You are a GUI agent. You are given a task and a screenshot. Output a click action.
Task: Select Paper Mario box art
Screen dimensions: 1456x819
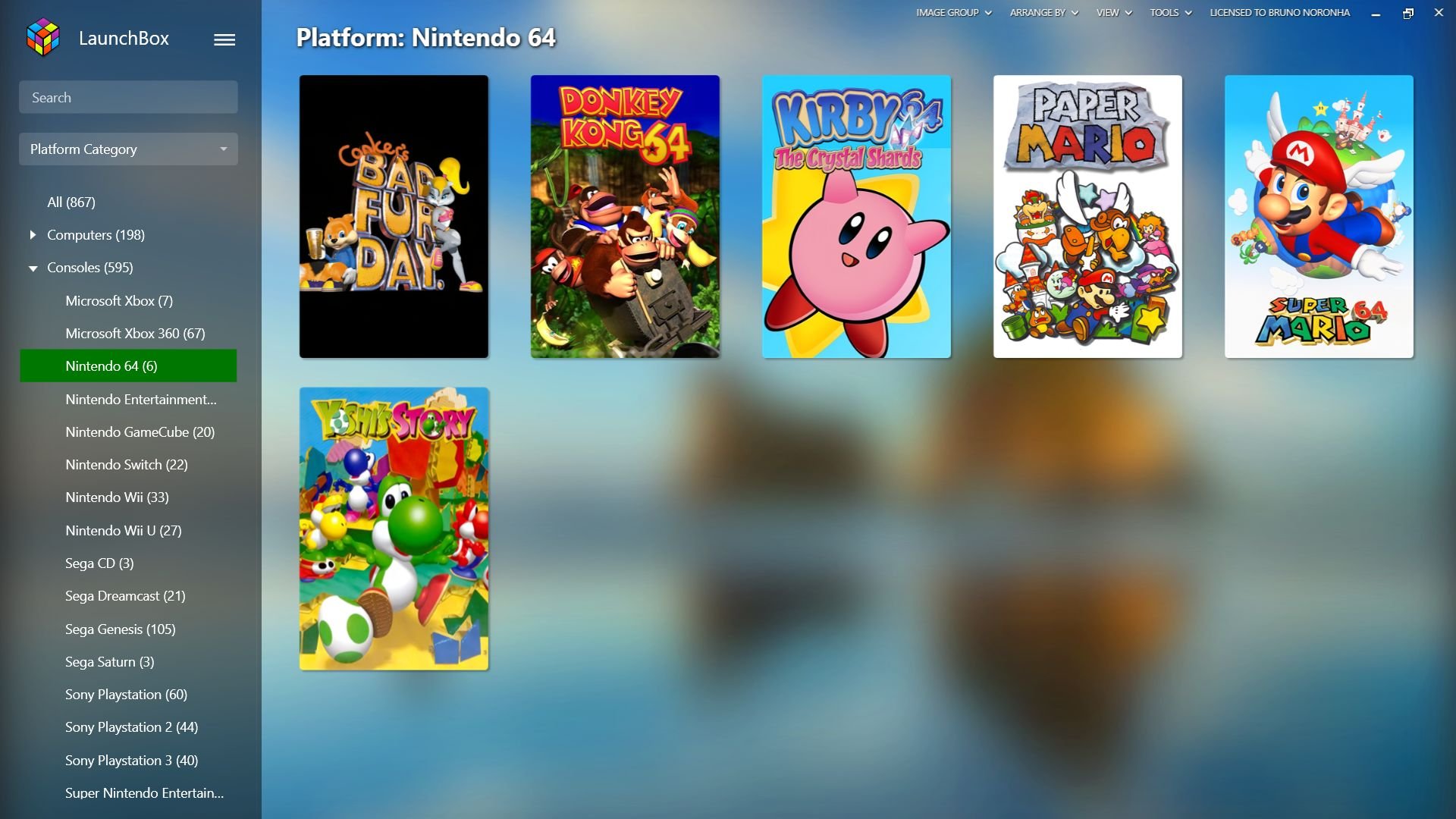[1087, 216]
